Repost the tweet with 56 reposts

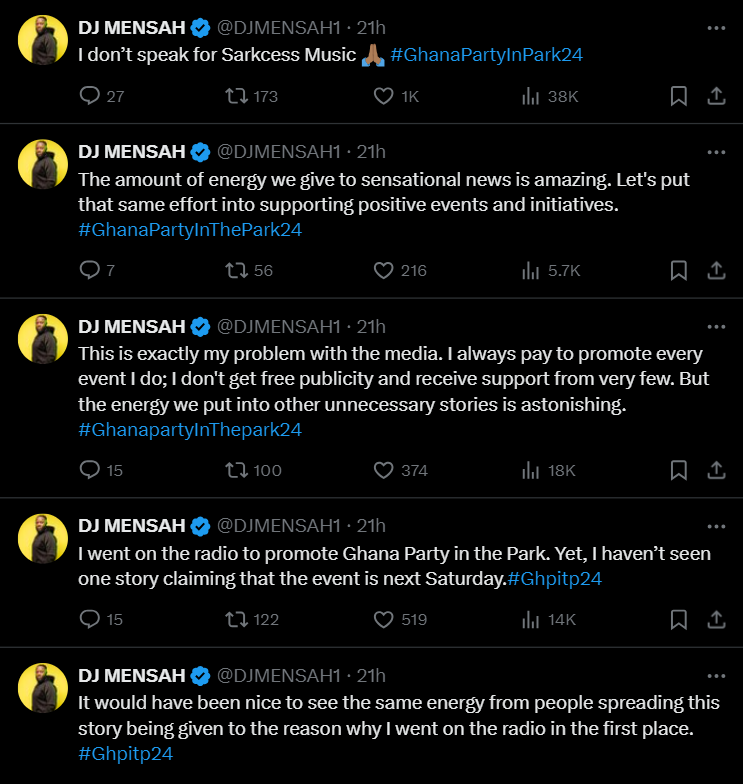pos(236,270)
